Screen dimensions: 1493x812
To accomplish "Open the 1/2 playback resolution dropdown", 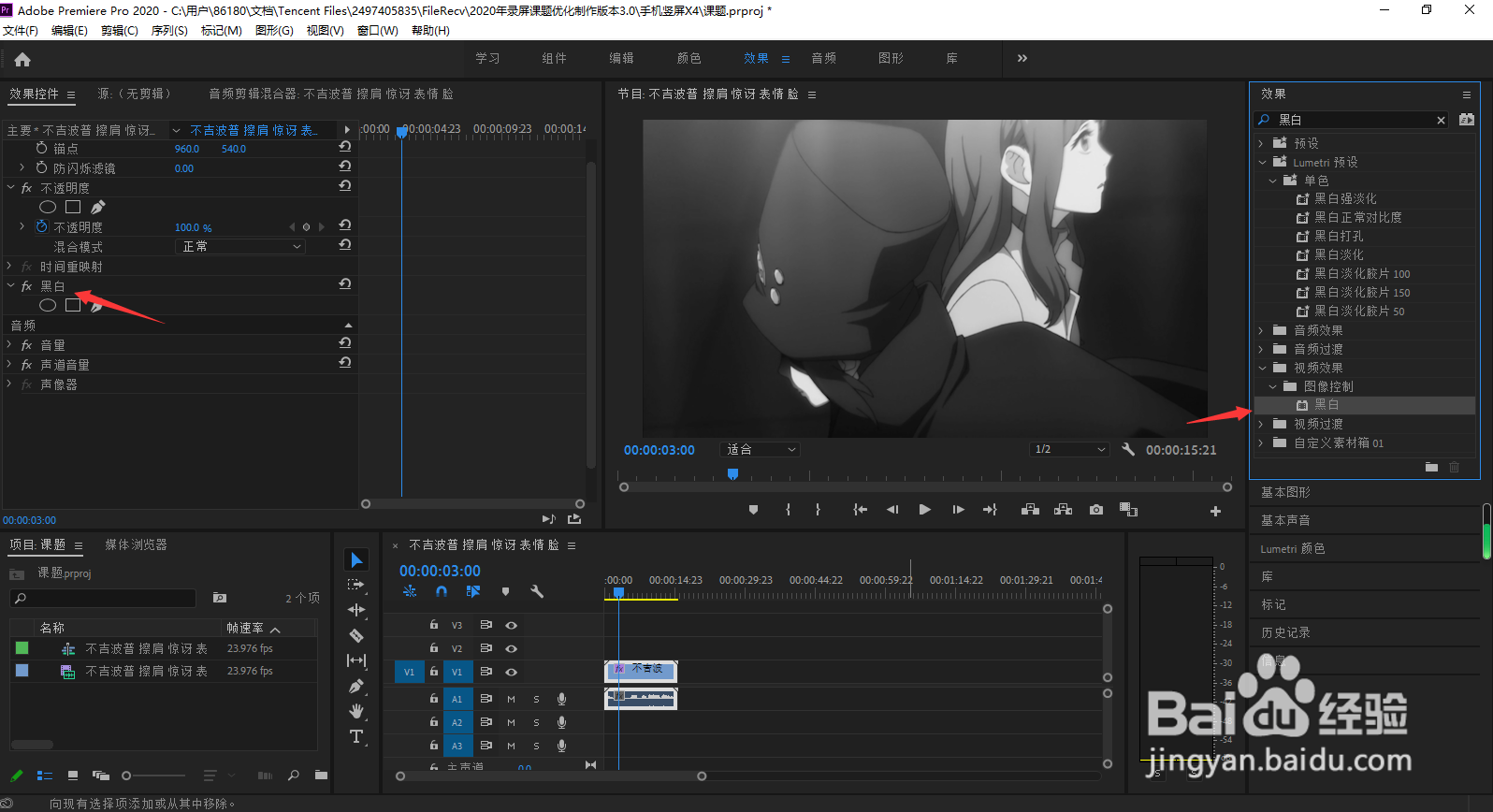I will coord(1069,449).
